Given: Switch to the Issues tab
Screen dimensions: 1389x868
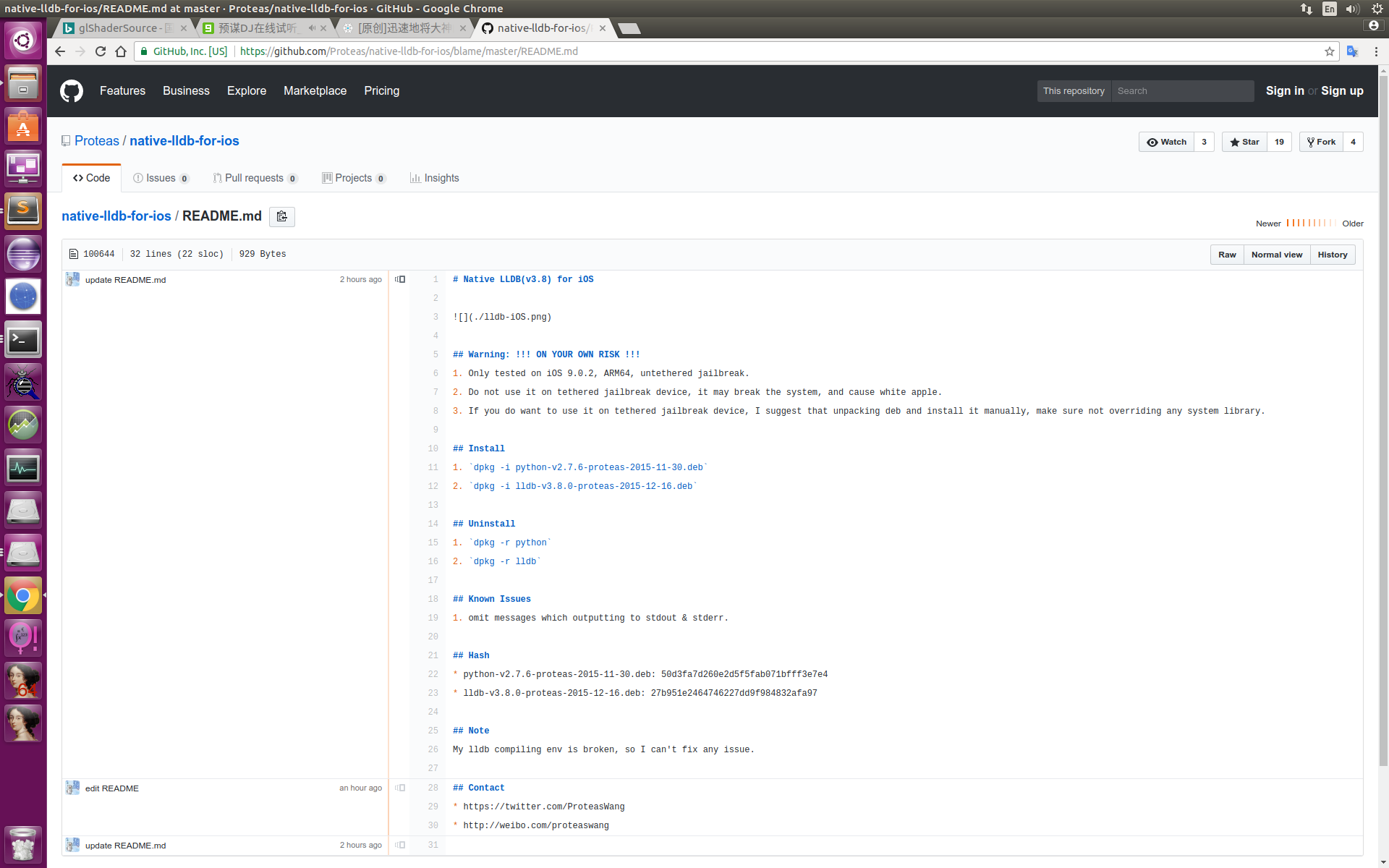Looking at the screenshot, I should [x=161, y=178].
